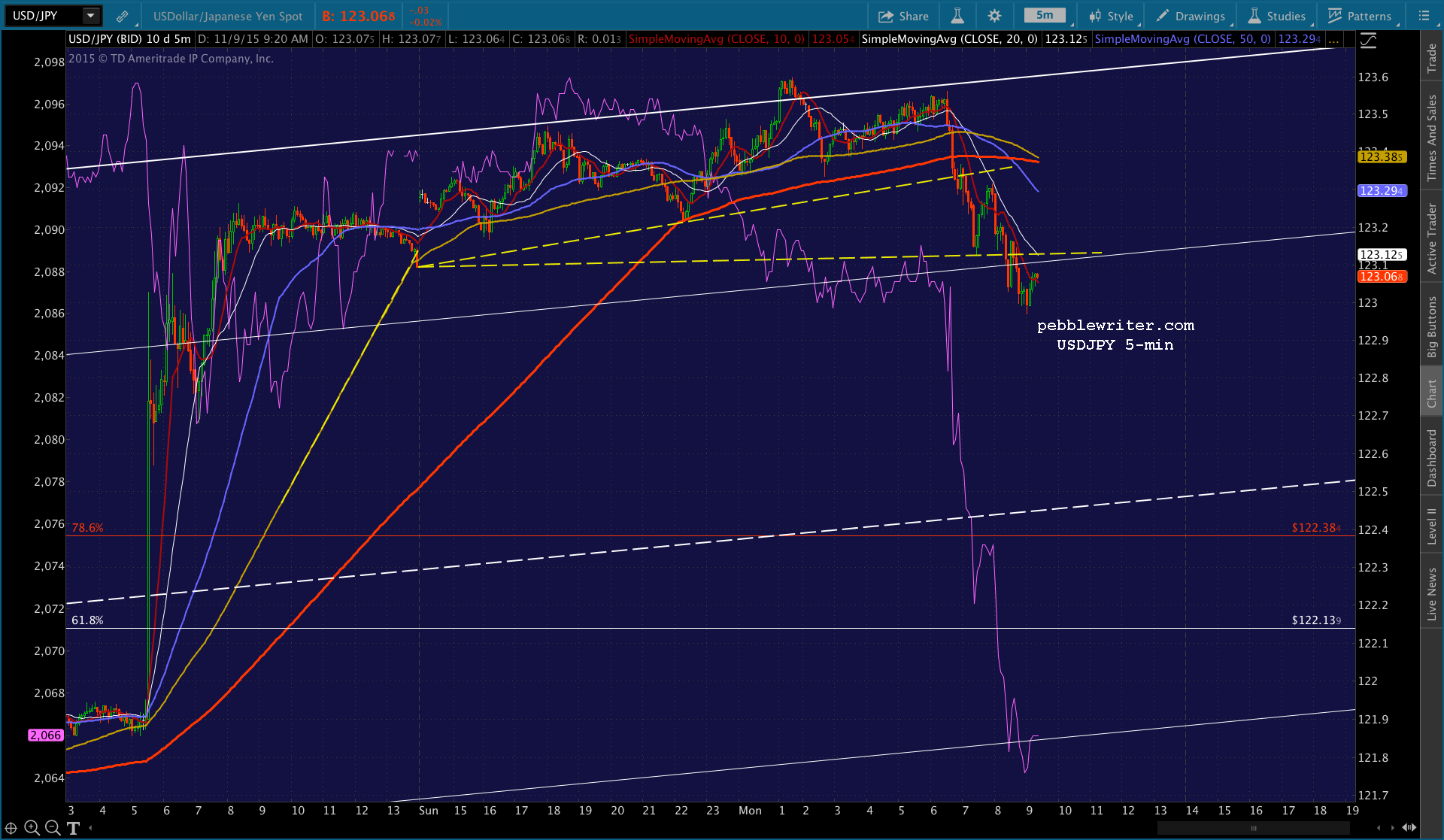Screen dimensions: 1444x840
Task: Click the horizontal time scrollbar handle
Action: [x=1253, y=828]
